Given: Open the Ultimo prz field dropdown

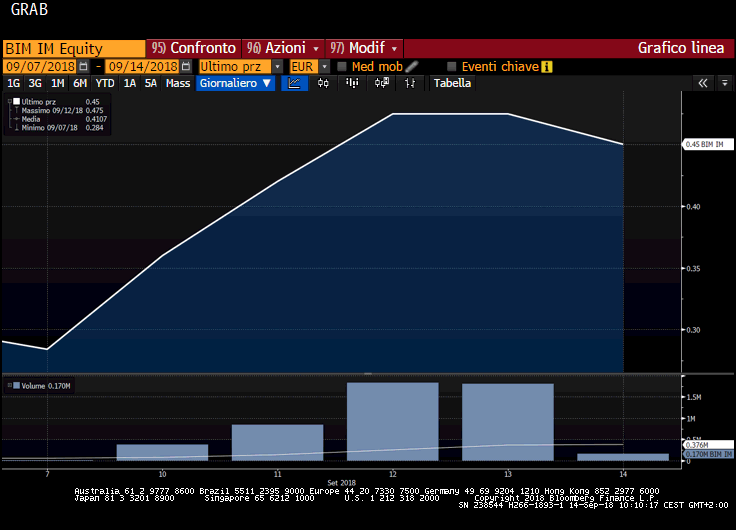Looking at the screenshot, I should (x=240, y=66).
